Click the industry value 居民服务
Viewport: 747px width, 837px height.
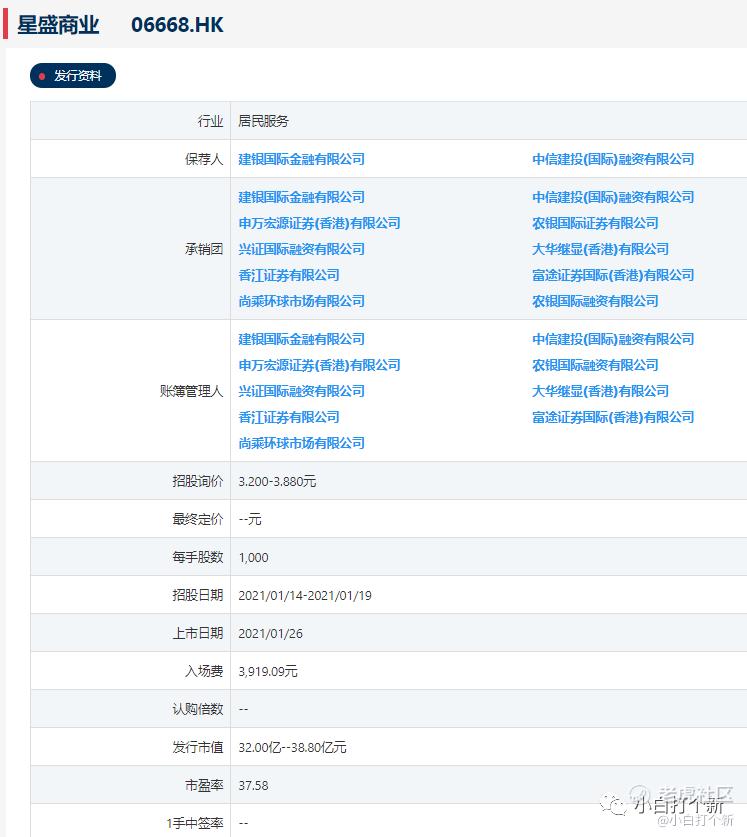263,121
